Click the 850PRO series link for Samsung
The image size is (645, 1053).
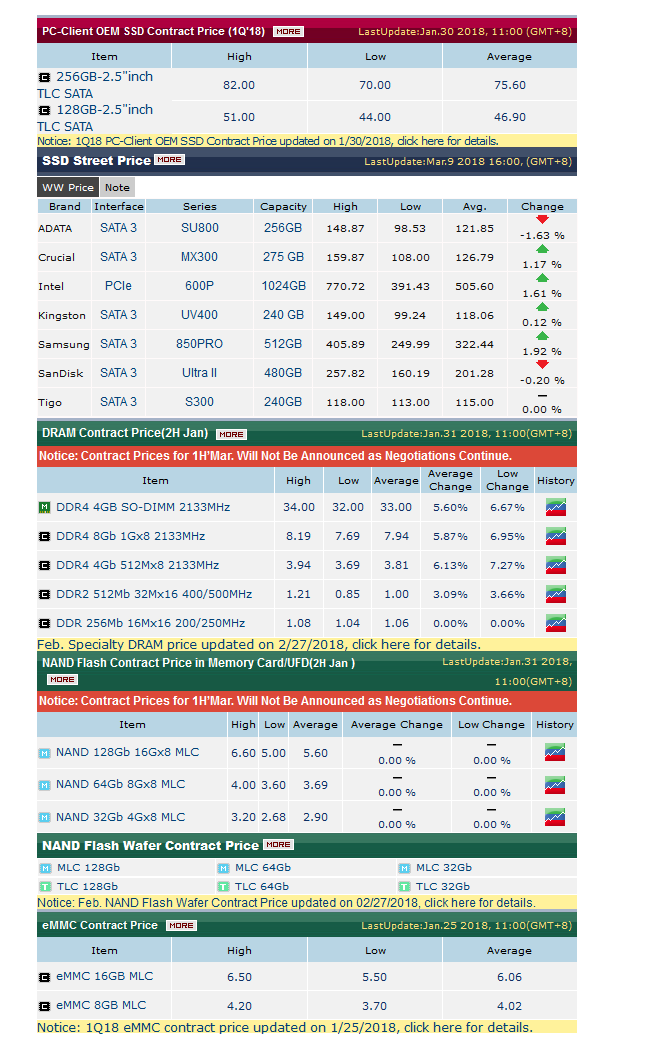pyautogui.click(x=200, y=343)
